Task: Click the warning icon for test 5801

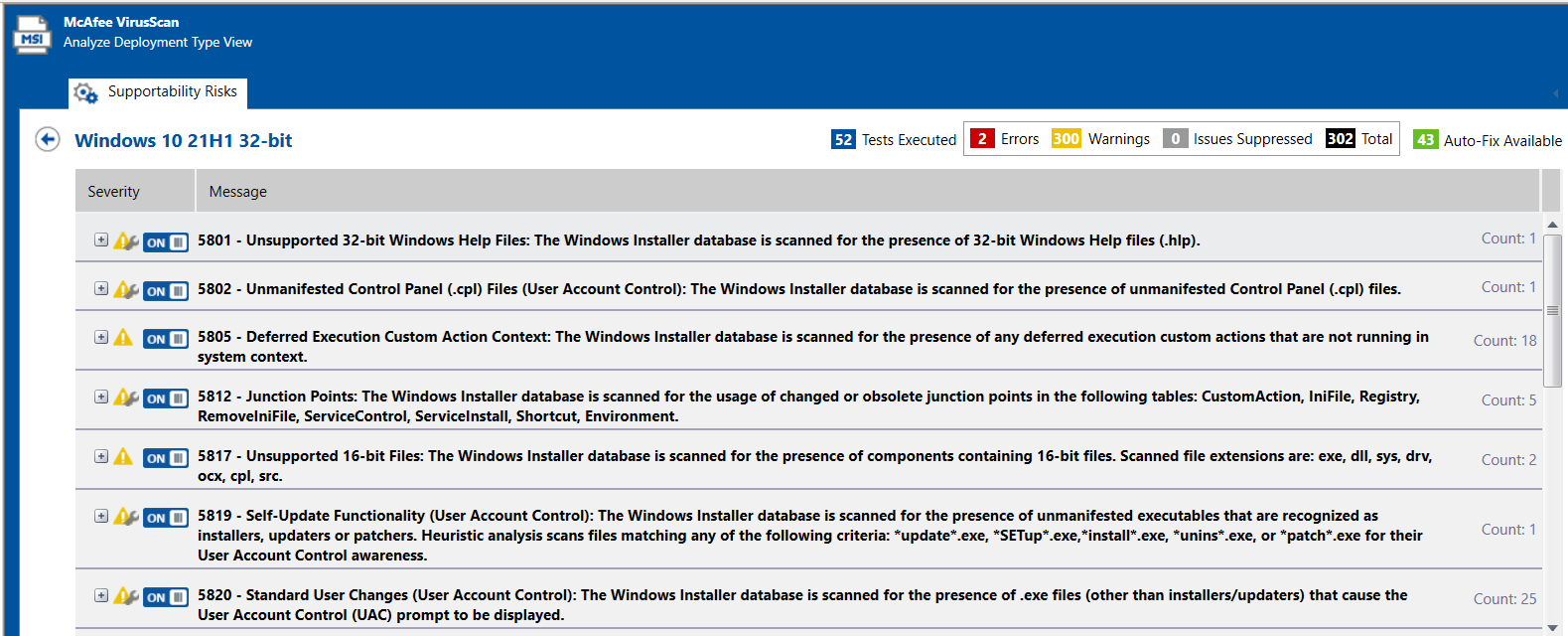Action: click(x=125, y=240)
